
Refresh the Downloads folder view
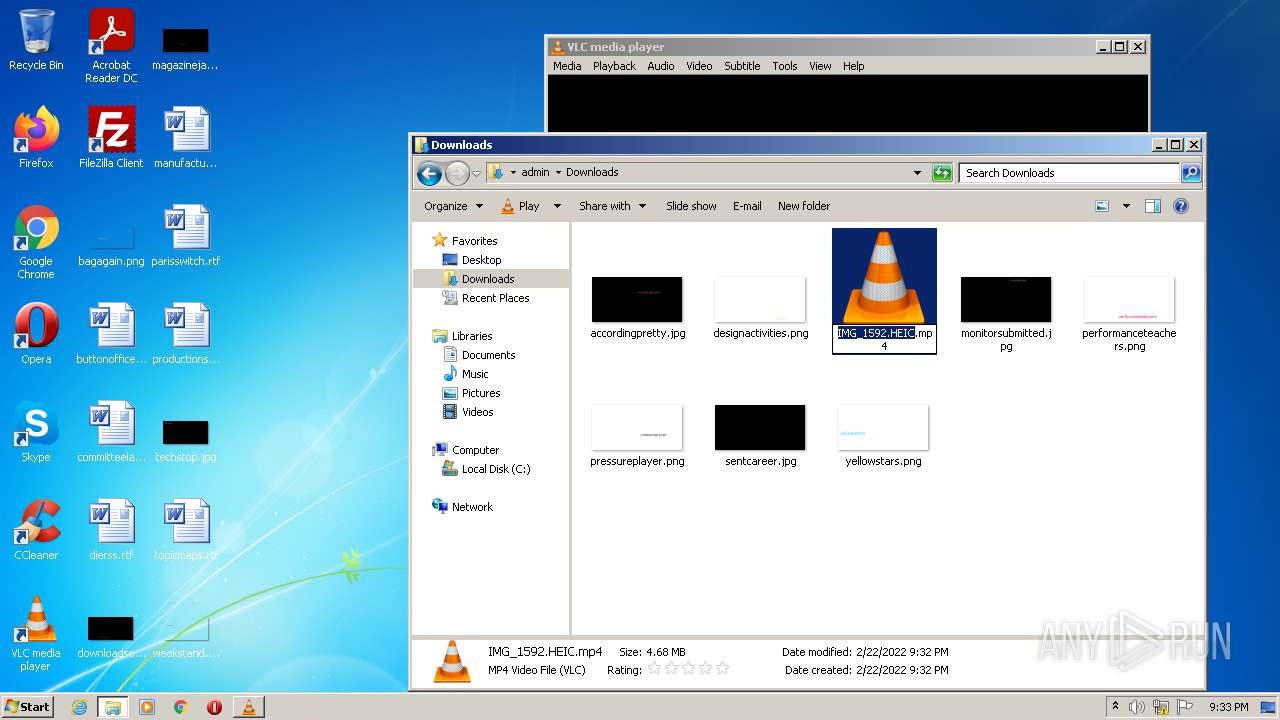click(x=942, y=173)
